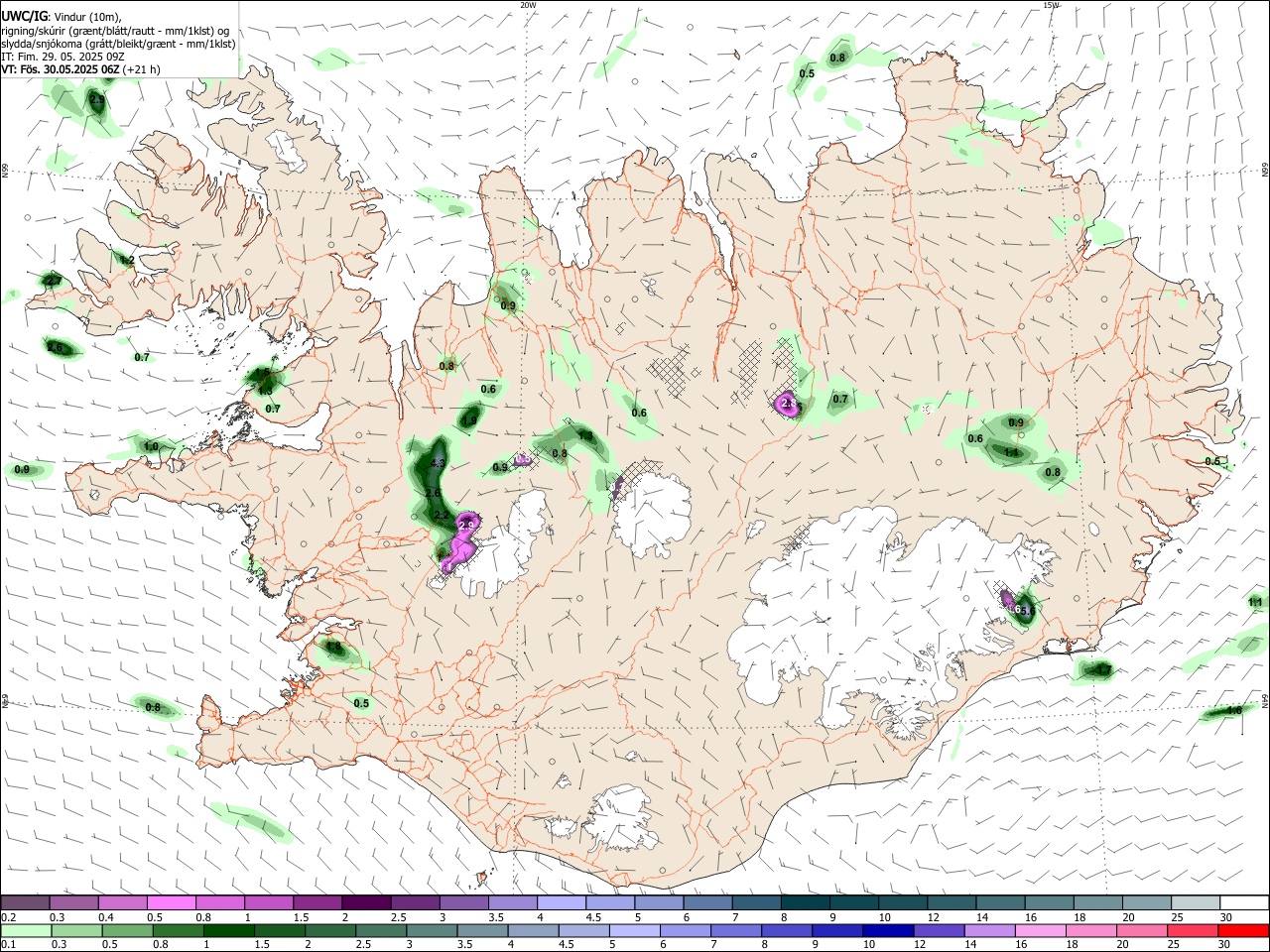Select the deep blue rain swatch between 10 and 12
Viewport: 1270px width, 952px height.
886,930
